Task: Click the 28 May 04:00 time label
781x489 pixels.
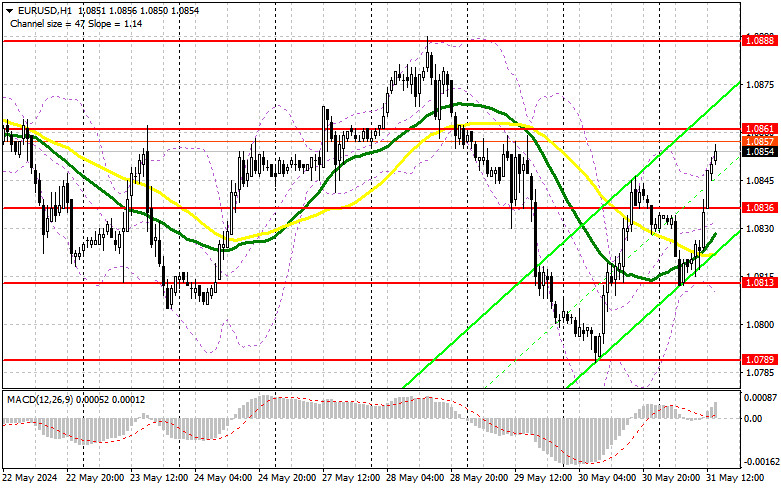Action: tap(415, 478)
